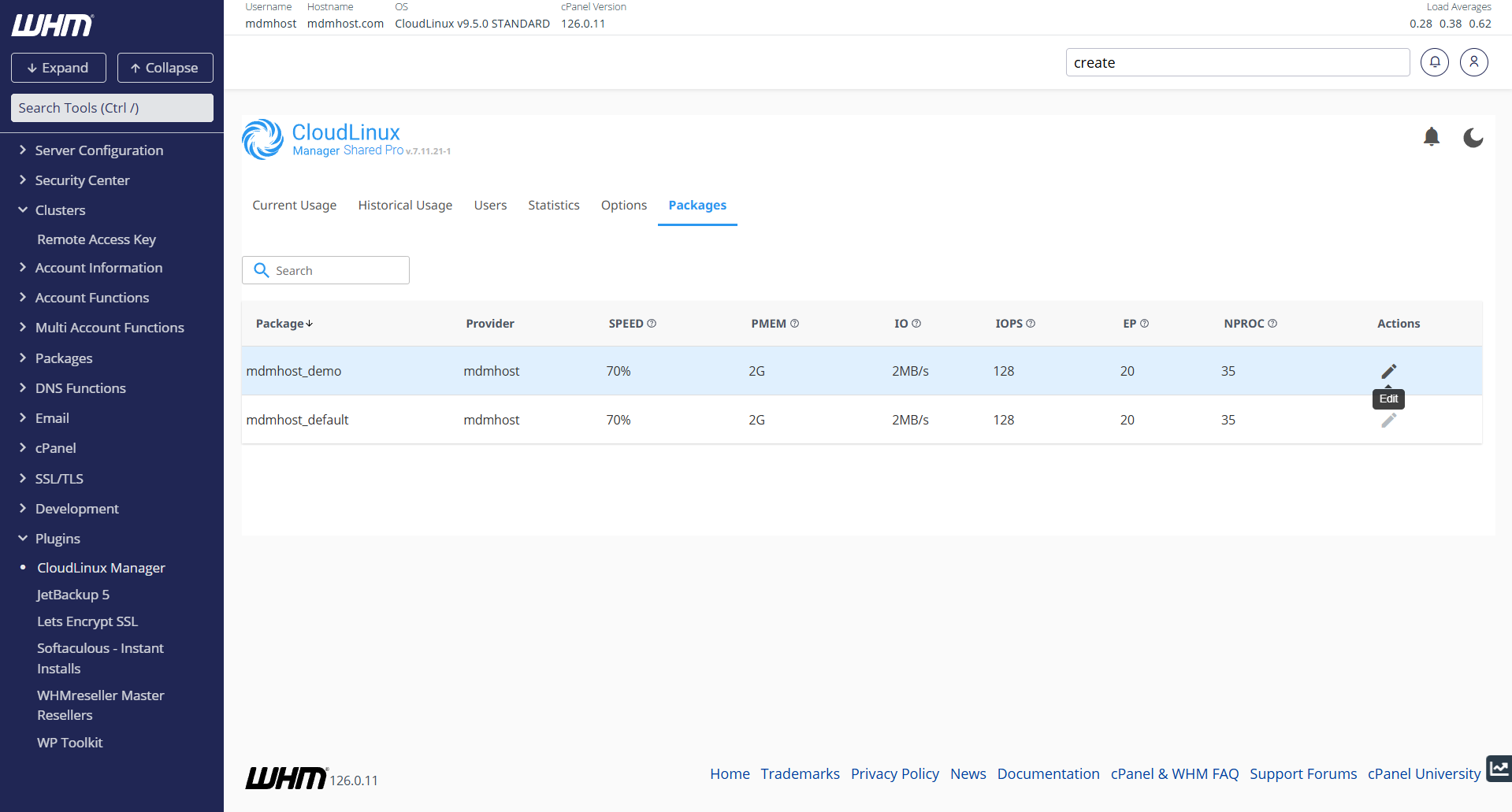Open CloudLinux Manager in the sidebar

pyautogui.click(x=101, y=568)
